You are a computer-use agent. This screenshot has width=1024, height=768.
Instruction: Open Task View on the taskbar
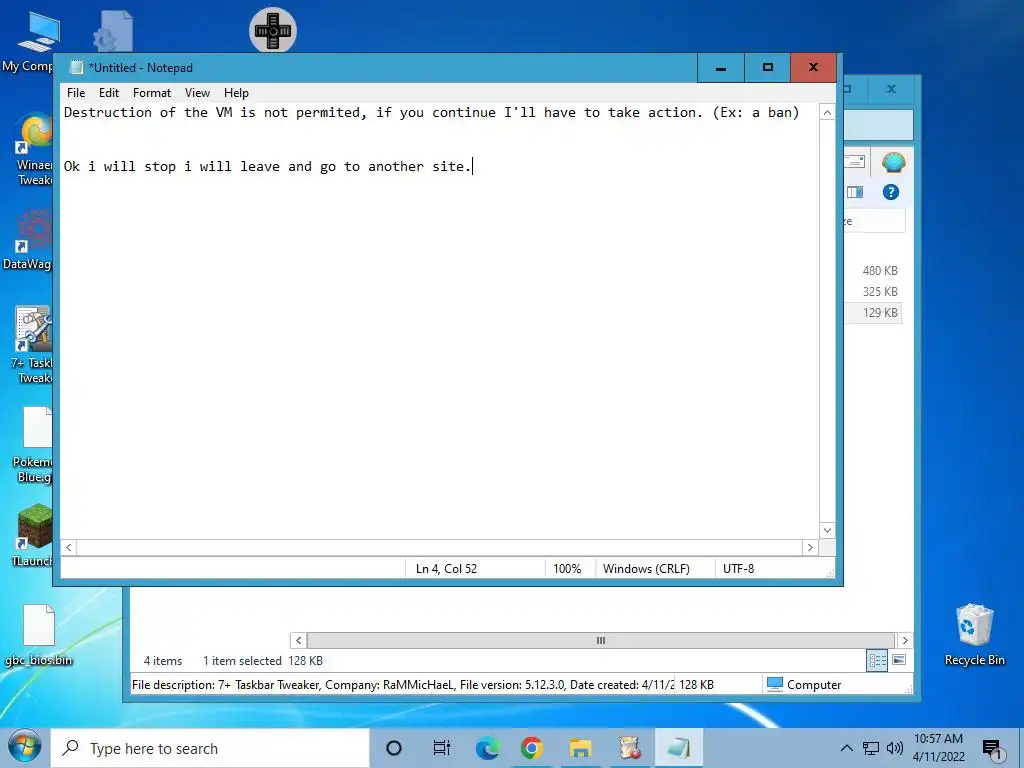tap(441, 748)
